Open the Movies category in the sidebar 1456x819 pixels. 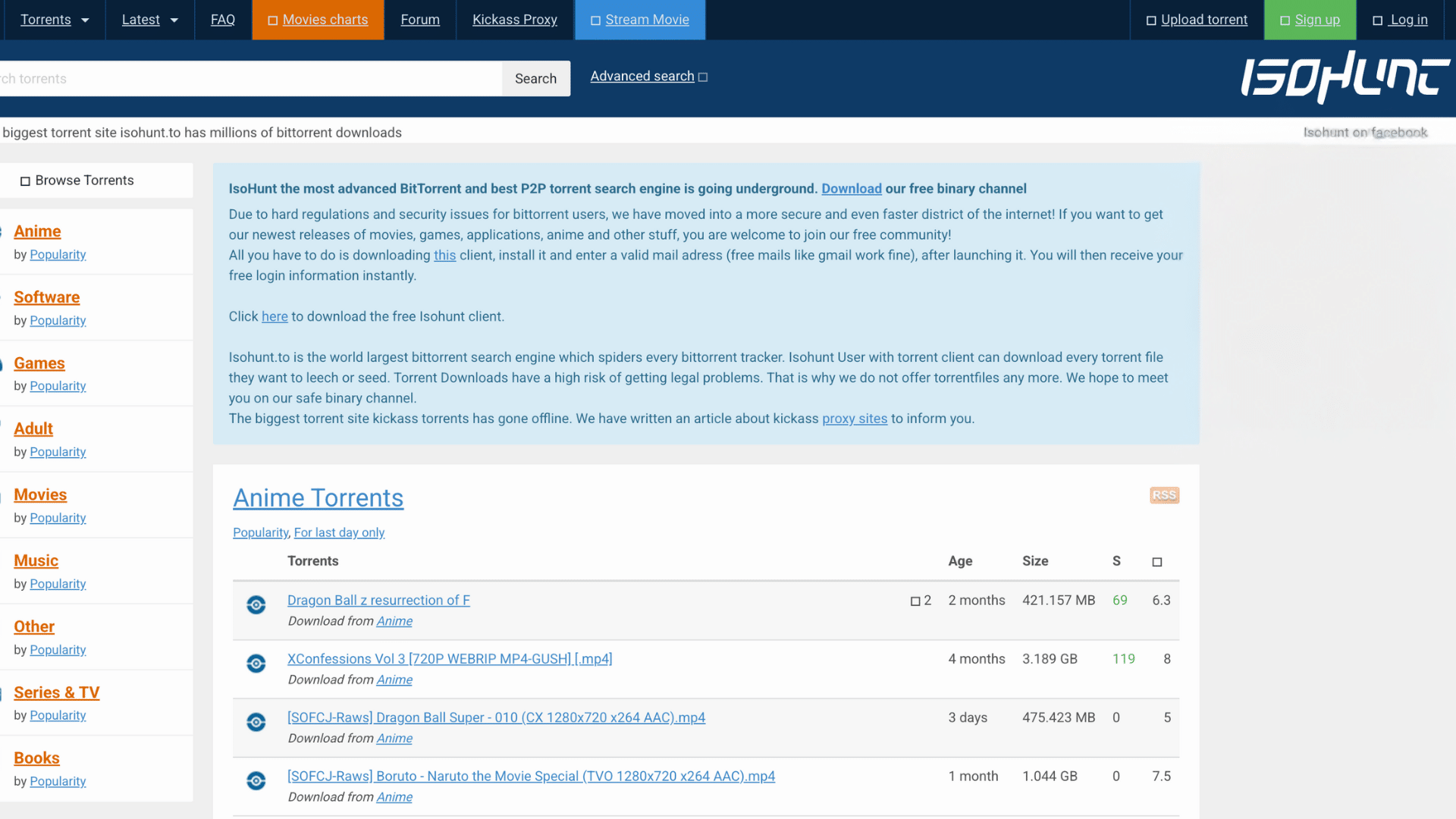pos(40,494)
